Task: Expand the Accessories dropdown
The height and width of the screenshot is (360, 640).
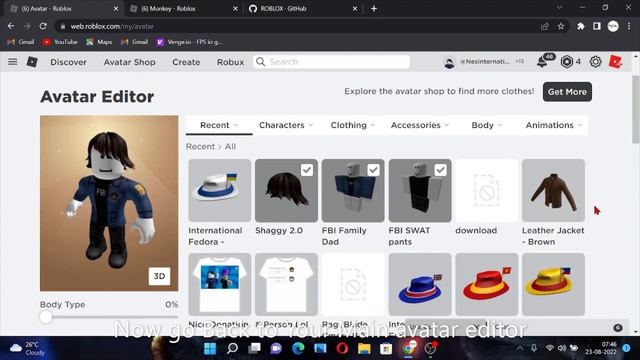Action: (x=420, y=125)
